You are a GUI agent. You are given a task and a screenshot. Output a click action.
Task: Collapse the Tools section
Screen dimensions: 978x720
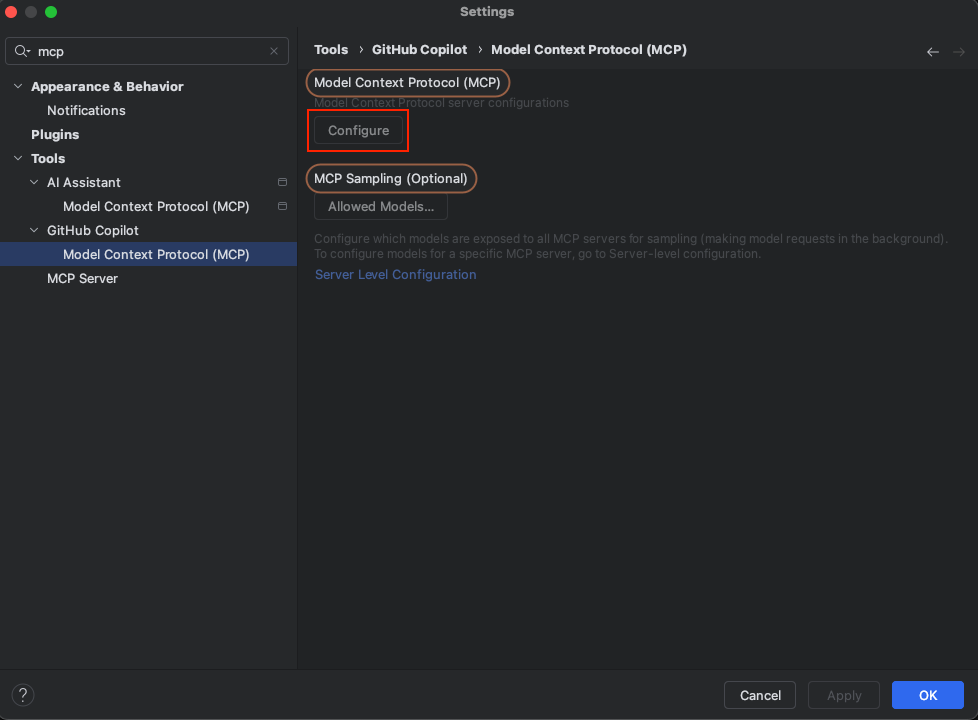point(18,158)
